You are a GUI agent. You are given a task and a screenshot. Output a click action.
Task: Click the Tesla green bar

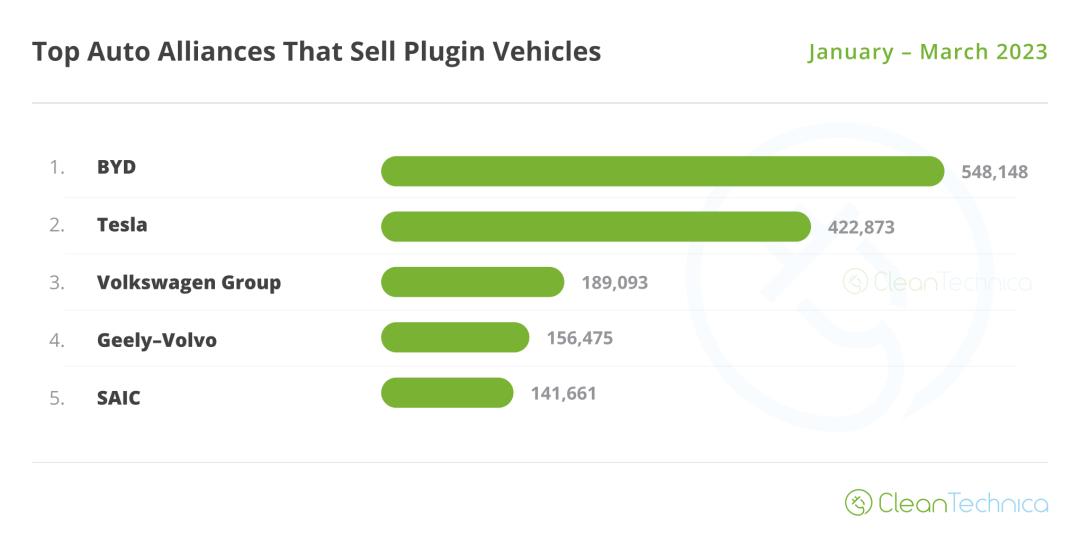595,227
